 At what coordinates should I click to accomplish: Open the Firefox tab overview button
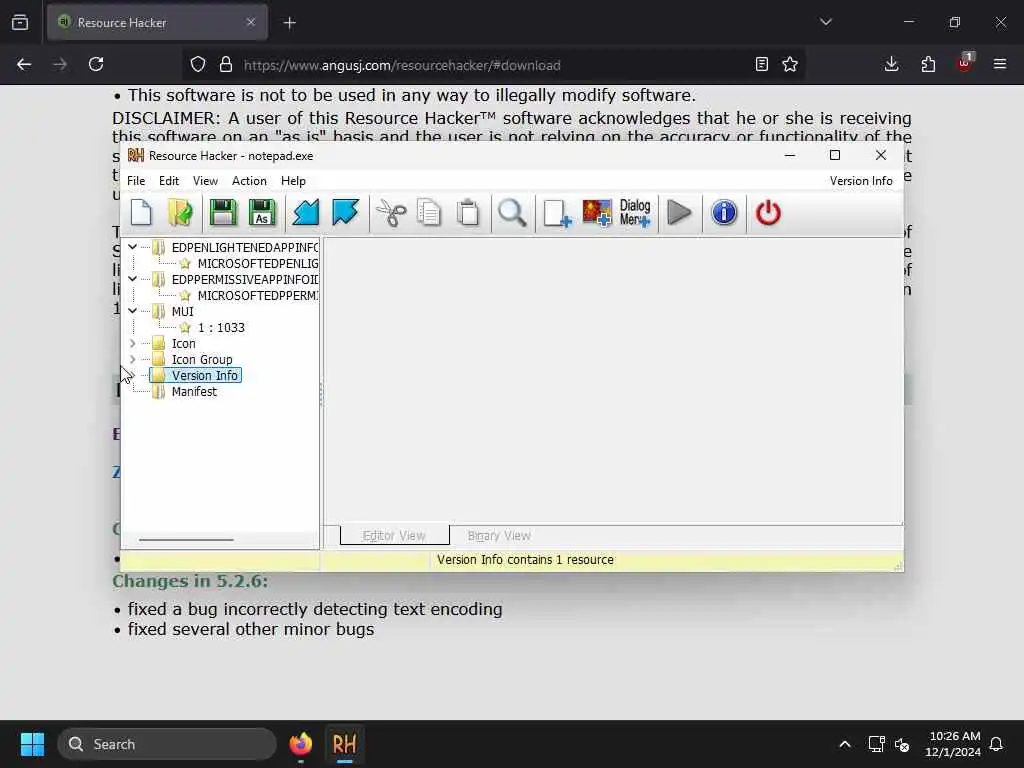[x=20, y=22]
